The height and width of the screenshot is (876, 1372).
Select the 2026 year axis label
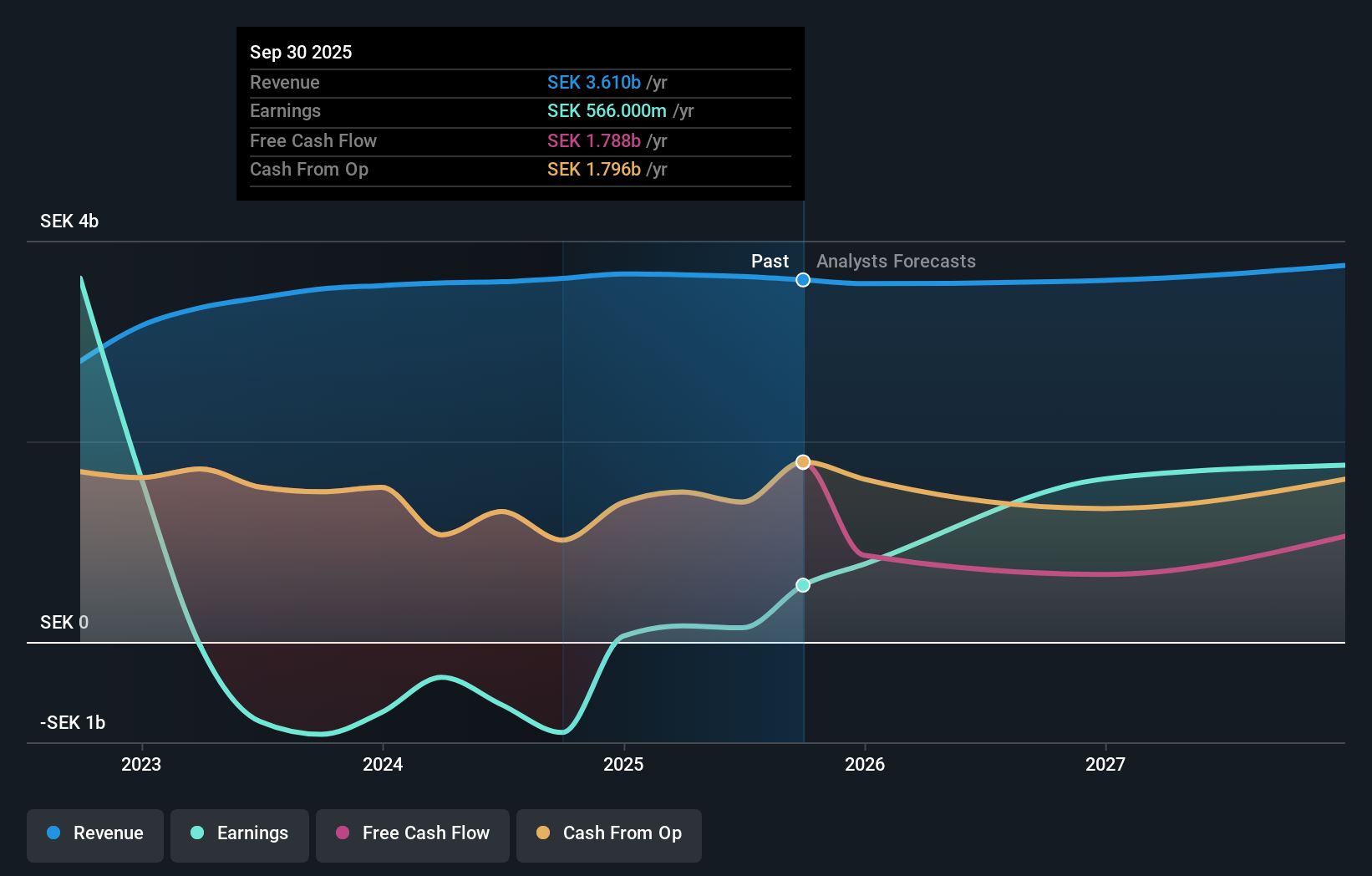866,764
